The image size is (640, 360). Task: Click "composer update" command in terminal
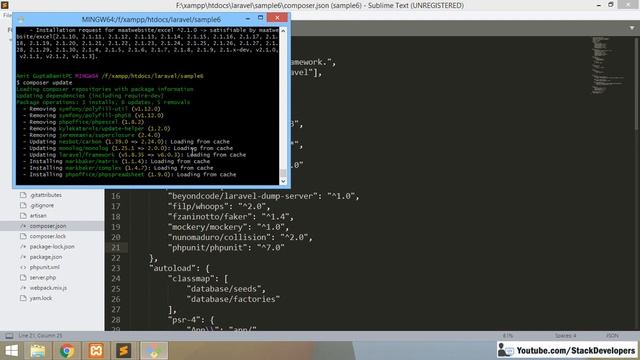(x=47, y=82)
